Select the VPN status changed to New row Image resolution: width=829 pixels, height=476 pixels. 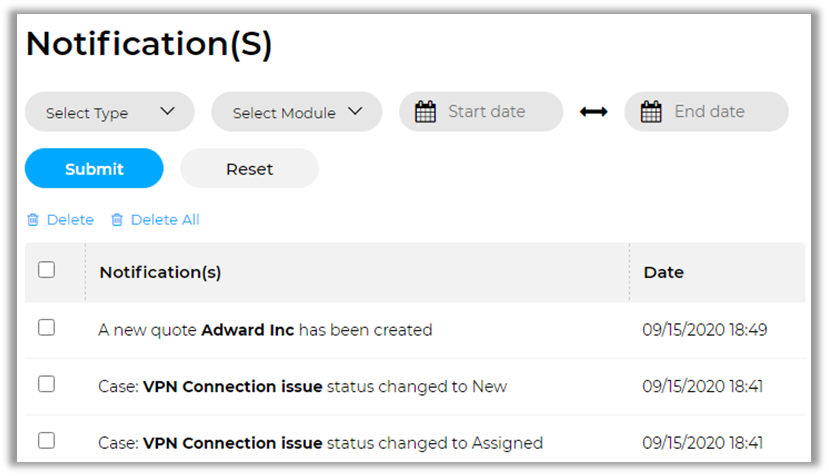46,384
